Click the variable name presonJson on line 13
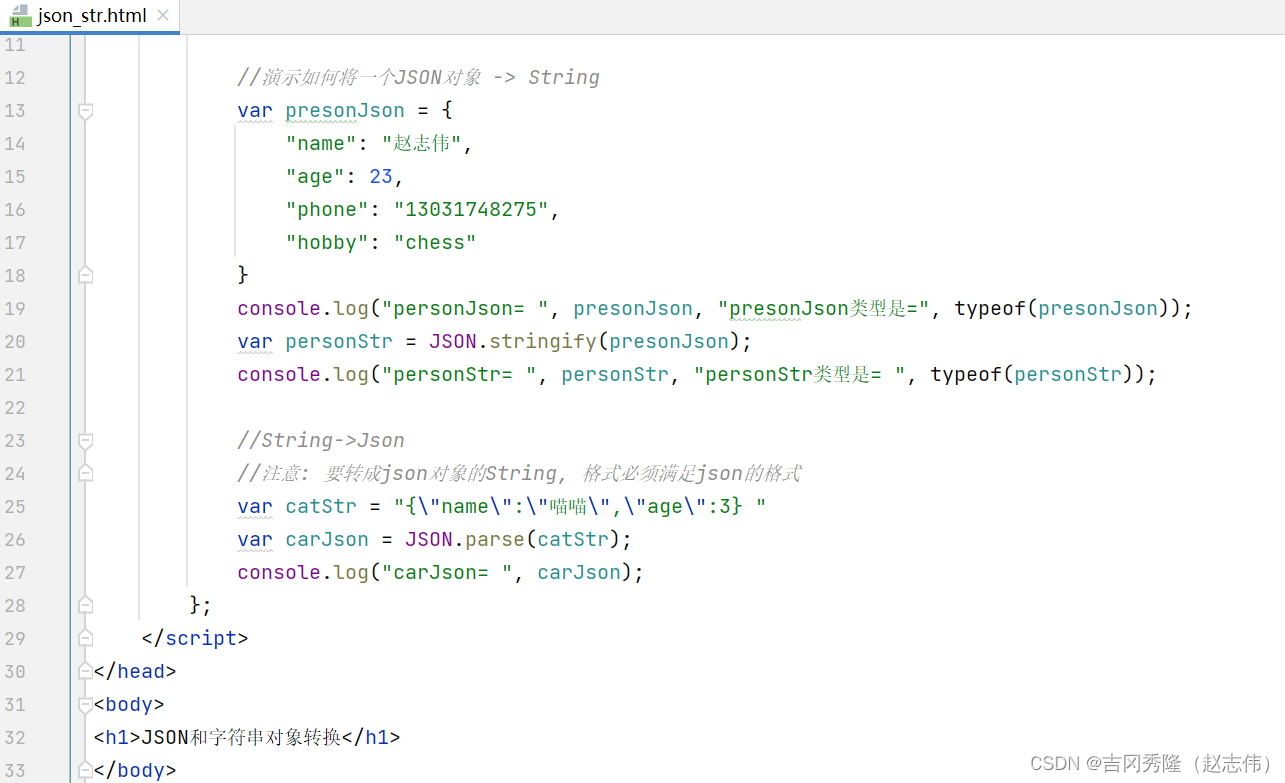Viewport: 1285px width, 783px height. (x=345, y=110)
